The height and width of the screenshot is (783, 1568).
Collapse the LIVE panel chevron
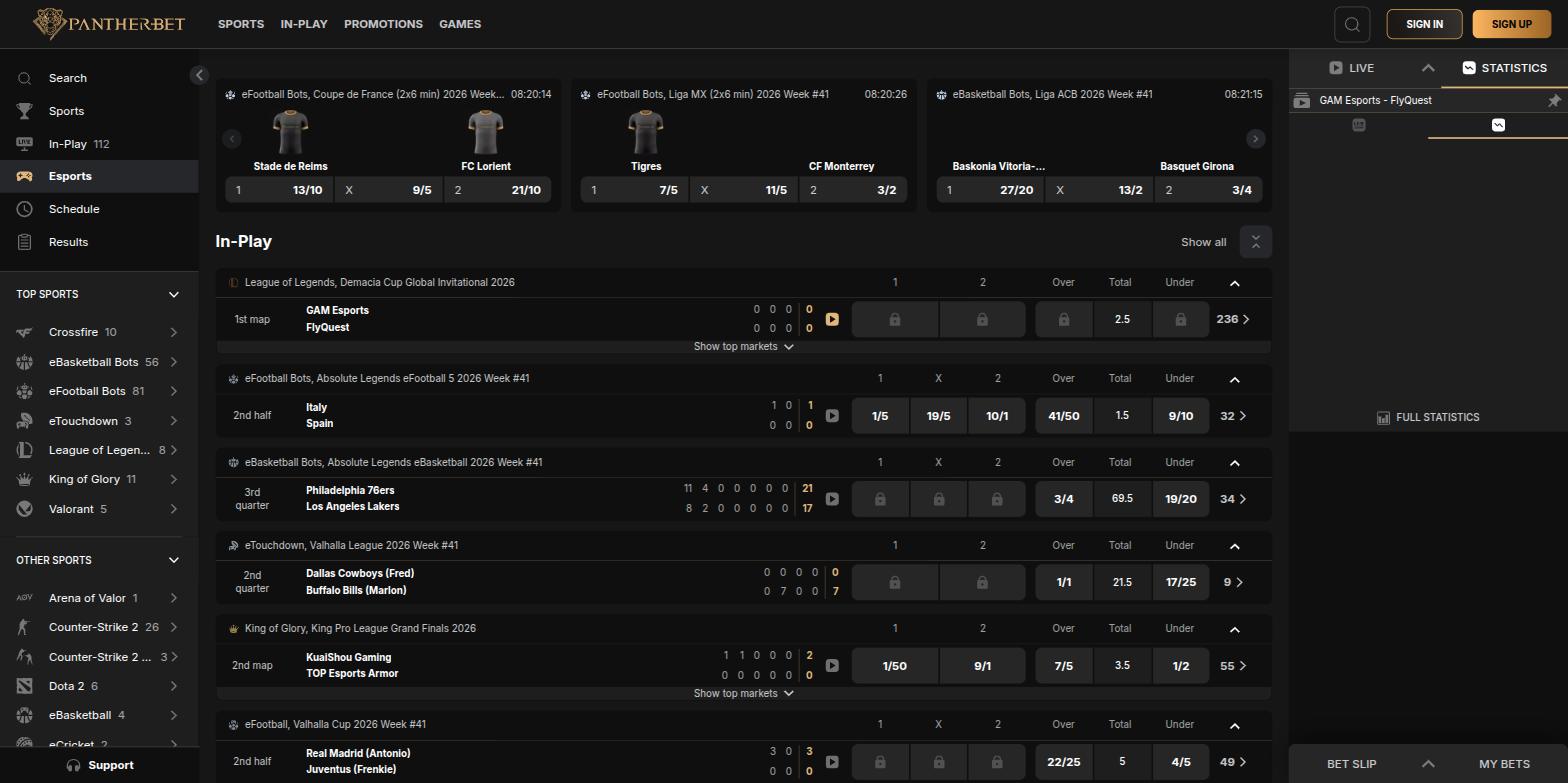(x=1428, y=68)
